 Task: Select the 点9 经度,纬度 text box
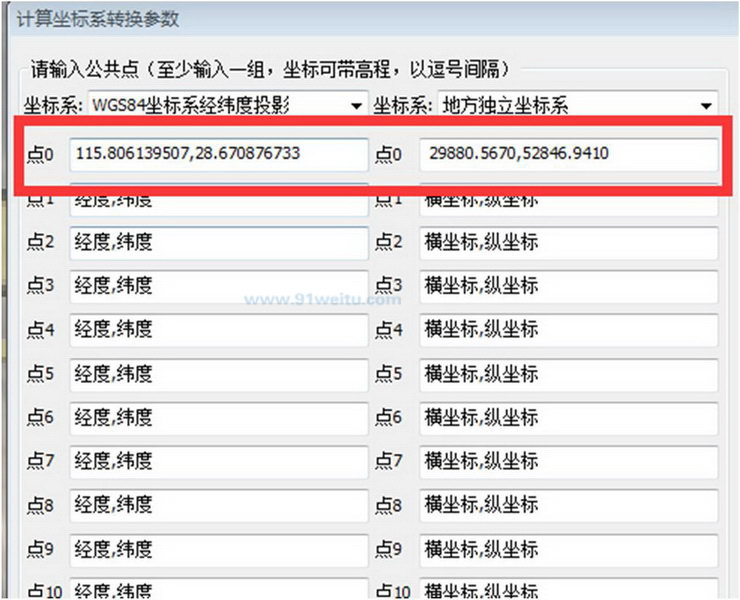point(219,550)
